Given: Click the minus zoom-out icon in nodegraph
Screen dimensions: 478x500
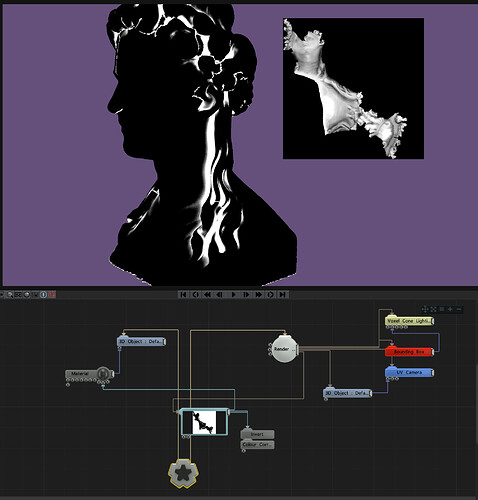Looking at the screenshot, I should [x=459, y=309].
